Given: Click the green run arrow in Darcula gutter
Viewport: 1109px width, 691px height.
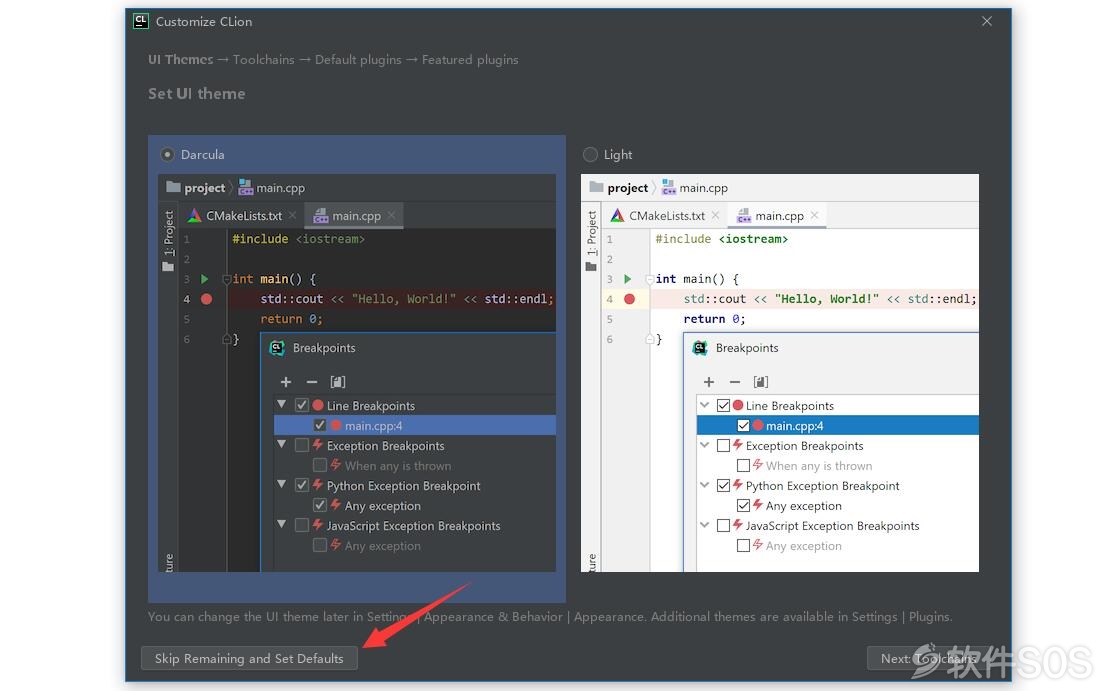Looking at the screenshot, I should click(204, 279).
